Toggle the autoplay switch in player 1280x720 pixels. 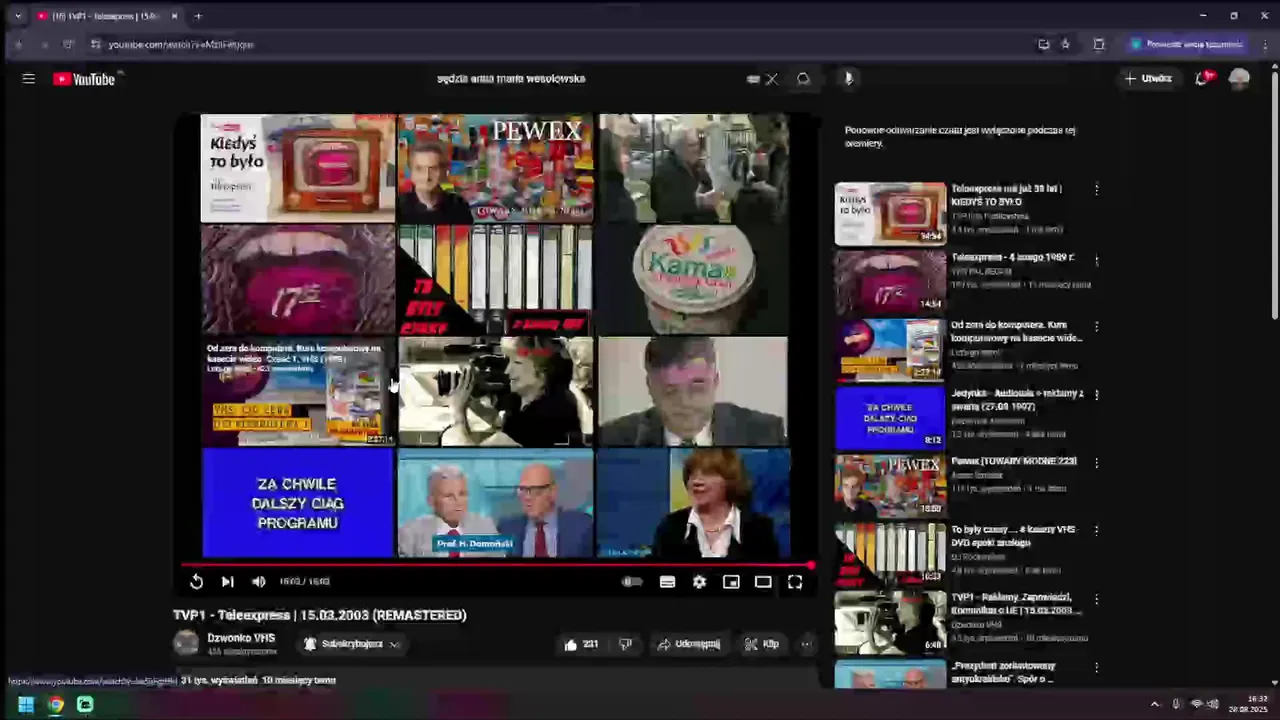click(632, 582)
